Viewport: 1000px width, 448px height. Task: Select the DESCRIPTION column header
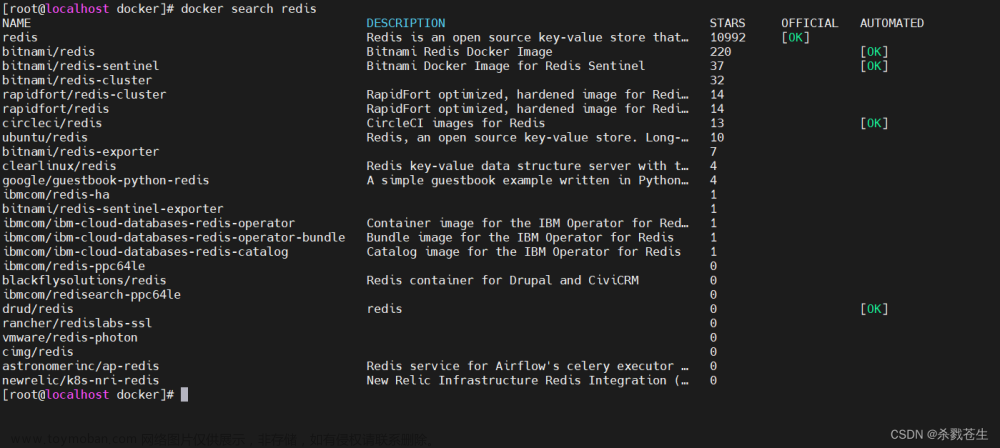[406, 23]
